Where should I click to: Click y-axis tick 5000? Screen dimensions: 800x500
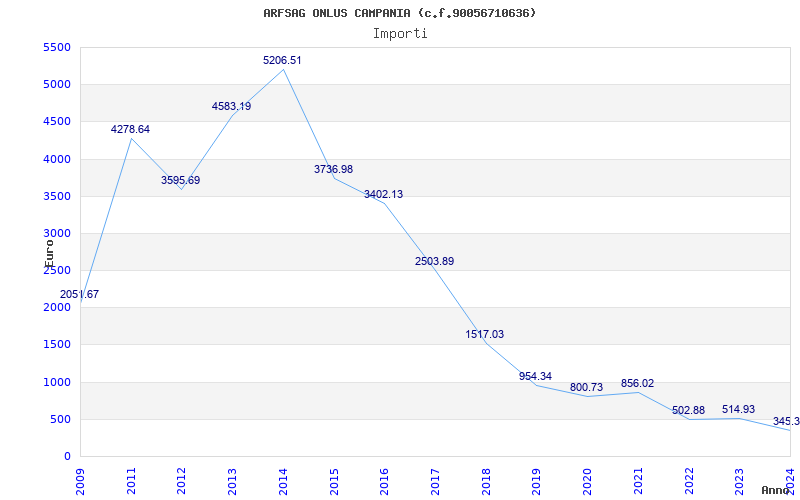(x=57, y=85)
